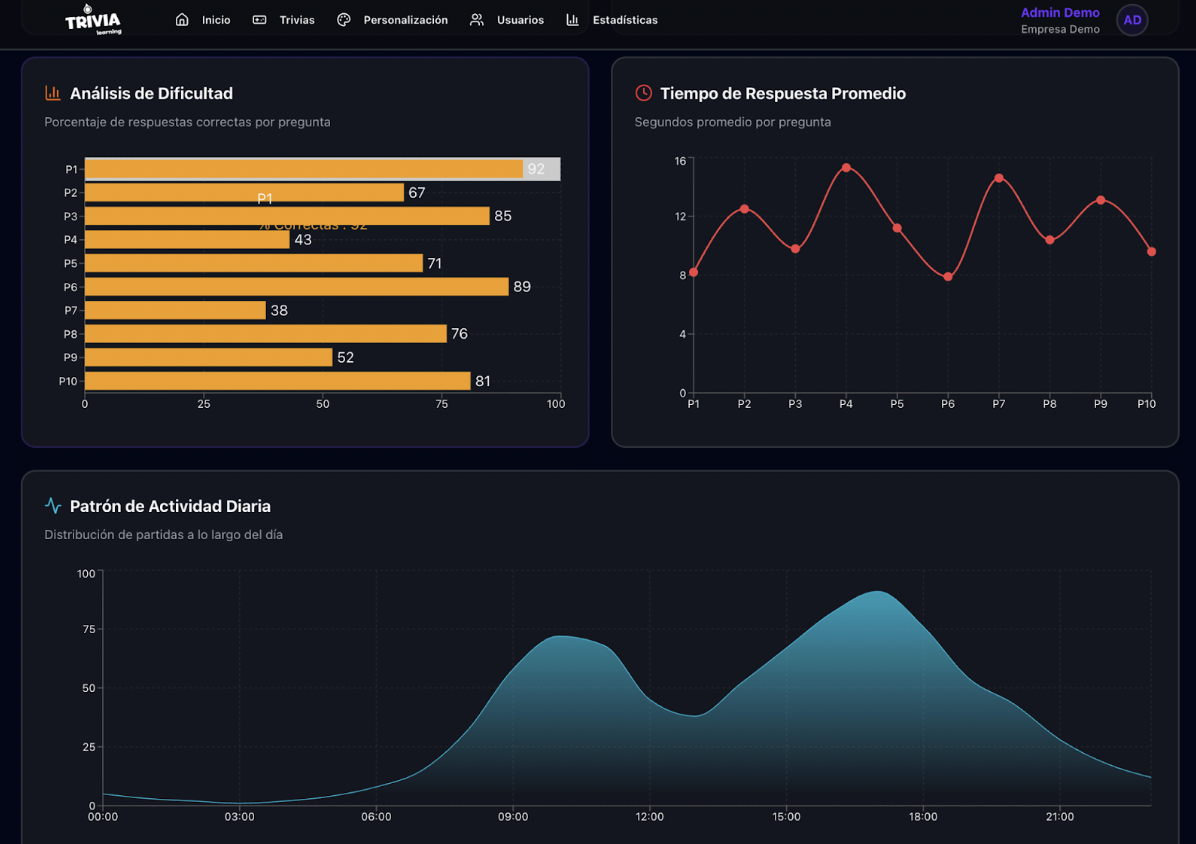This screenshot has height=844, width=1196.
Task: Click the chart icon beside Análisis de Dificultad
Action: [x=53, y=93]
